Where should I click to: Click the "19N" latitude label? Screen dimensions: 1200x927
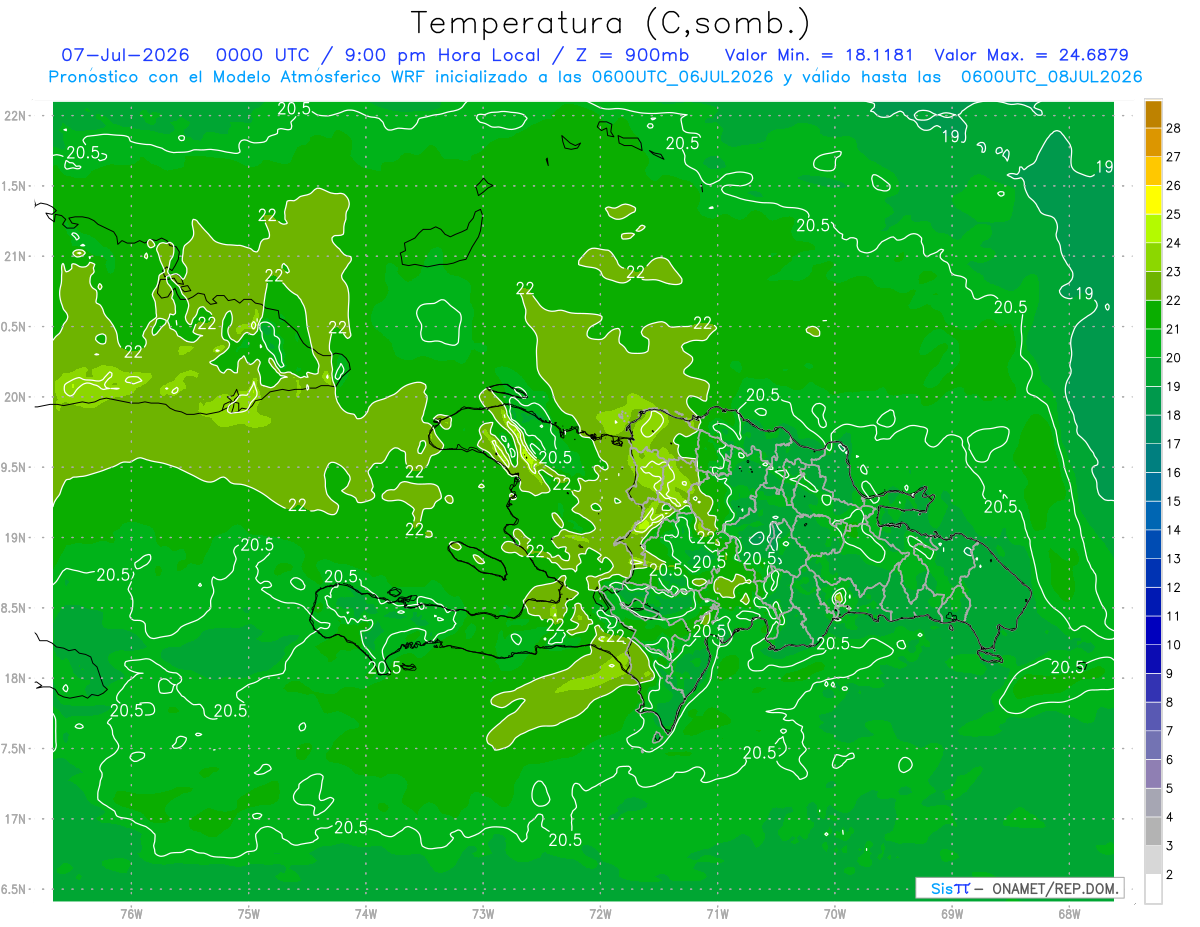click(x=17, y=538)
